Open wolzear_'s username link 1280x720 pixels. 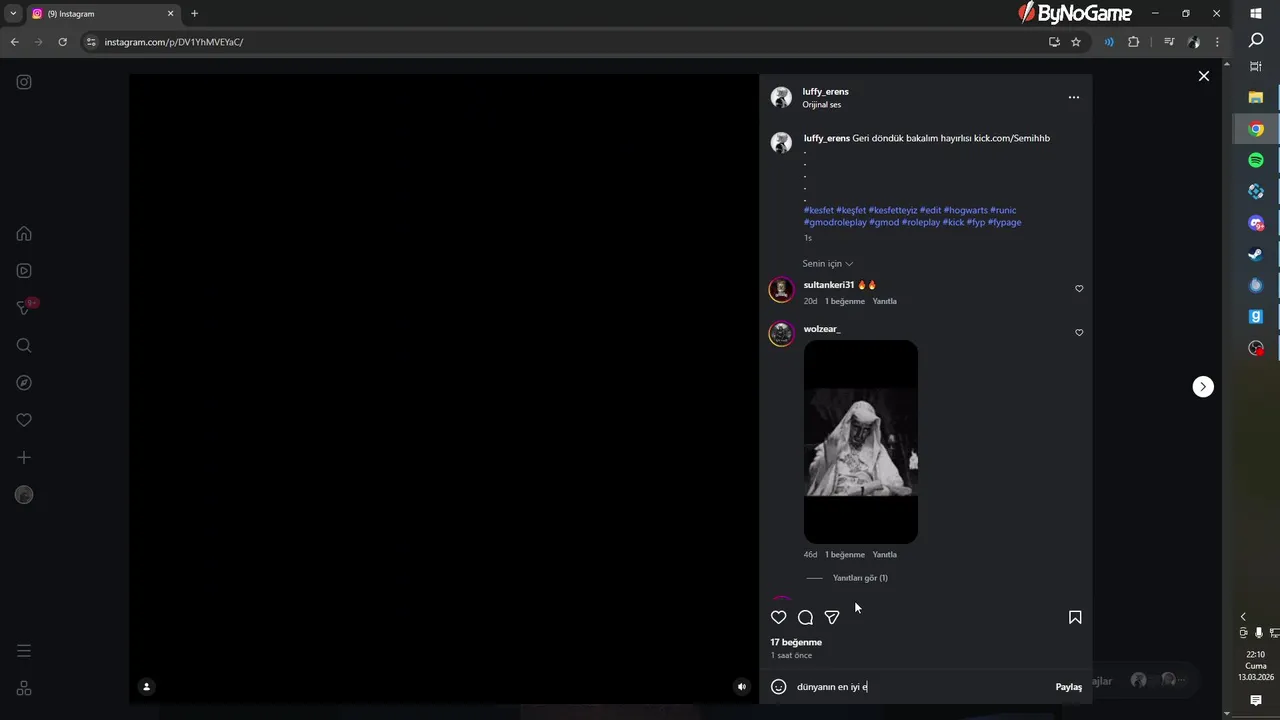822,329
